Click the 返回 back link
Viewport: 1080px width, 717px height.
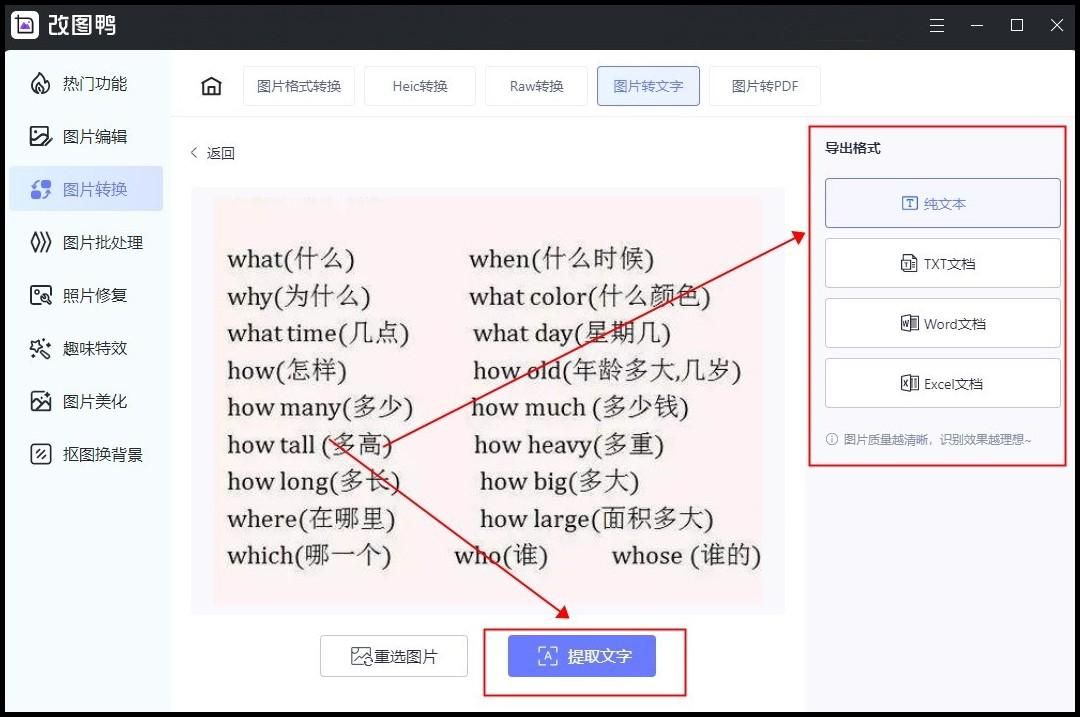coord(220,153)
